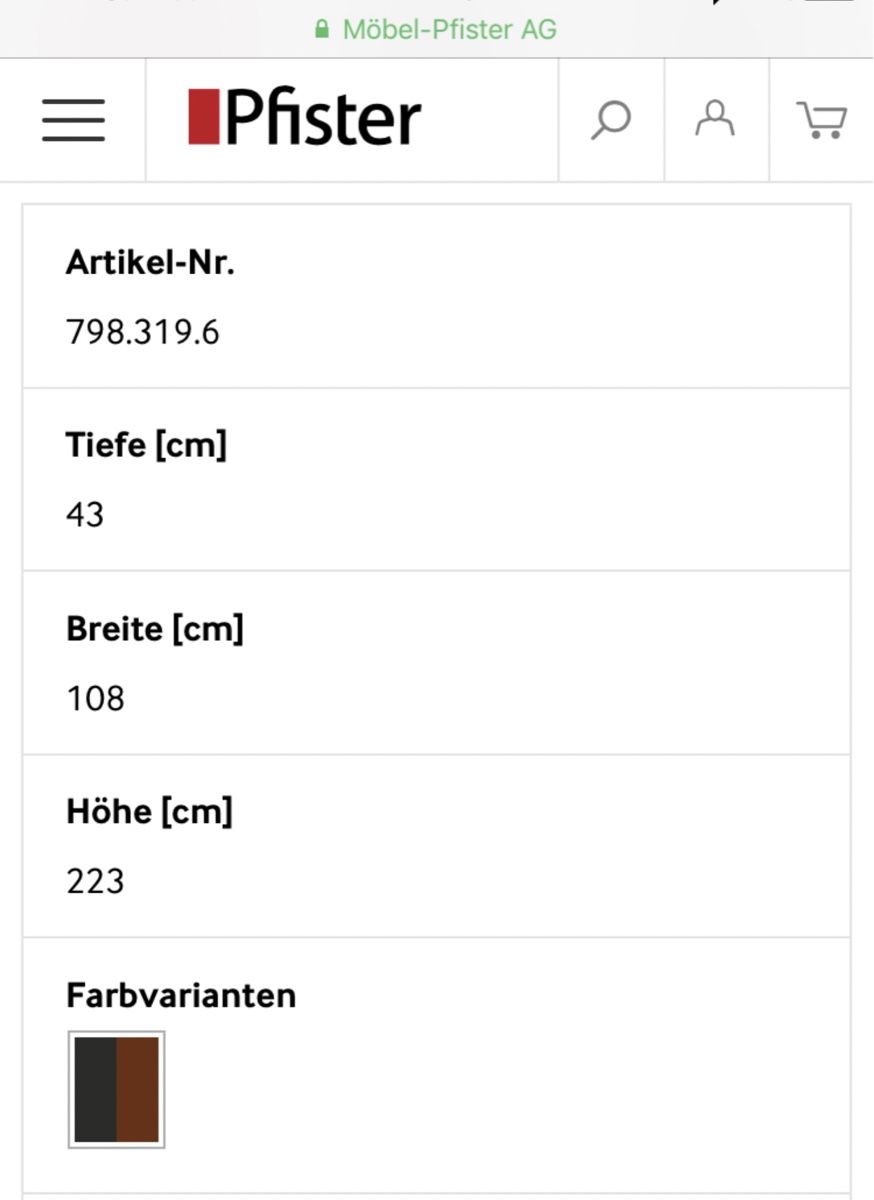This screenshot has width=874, height=1200.
Task: Click the Artikel-Nr. label
Action: (150, 262)
